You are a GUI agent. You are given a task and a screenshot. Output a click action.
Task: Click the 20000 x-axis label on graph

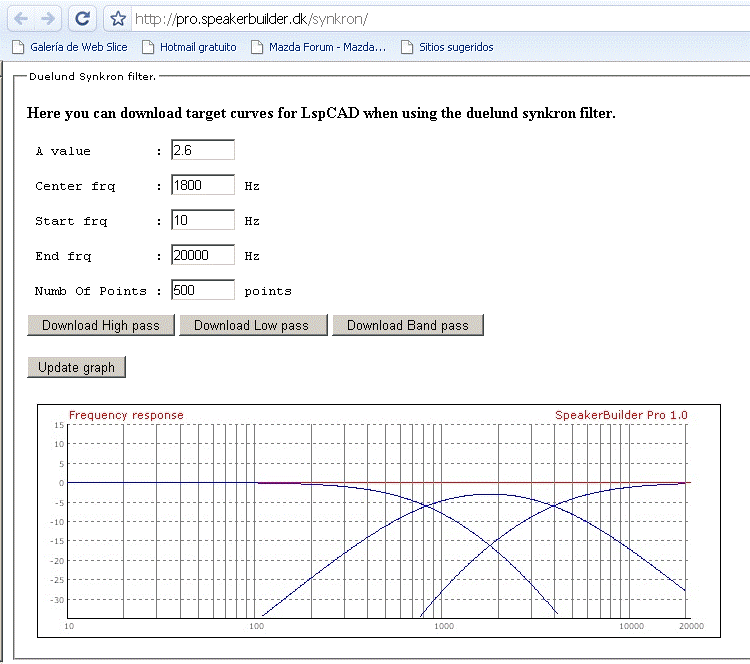pos(691,626)
